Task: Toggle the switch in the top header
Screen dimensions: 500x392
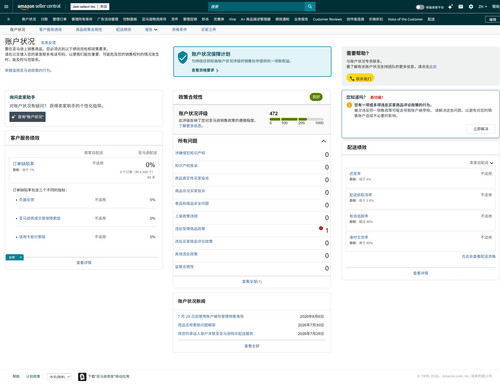Action: [420, 7]
